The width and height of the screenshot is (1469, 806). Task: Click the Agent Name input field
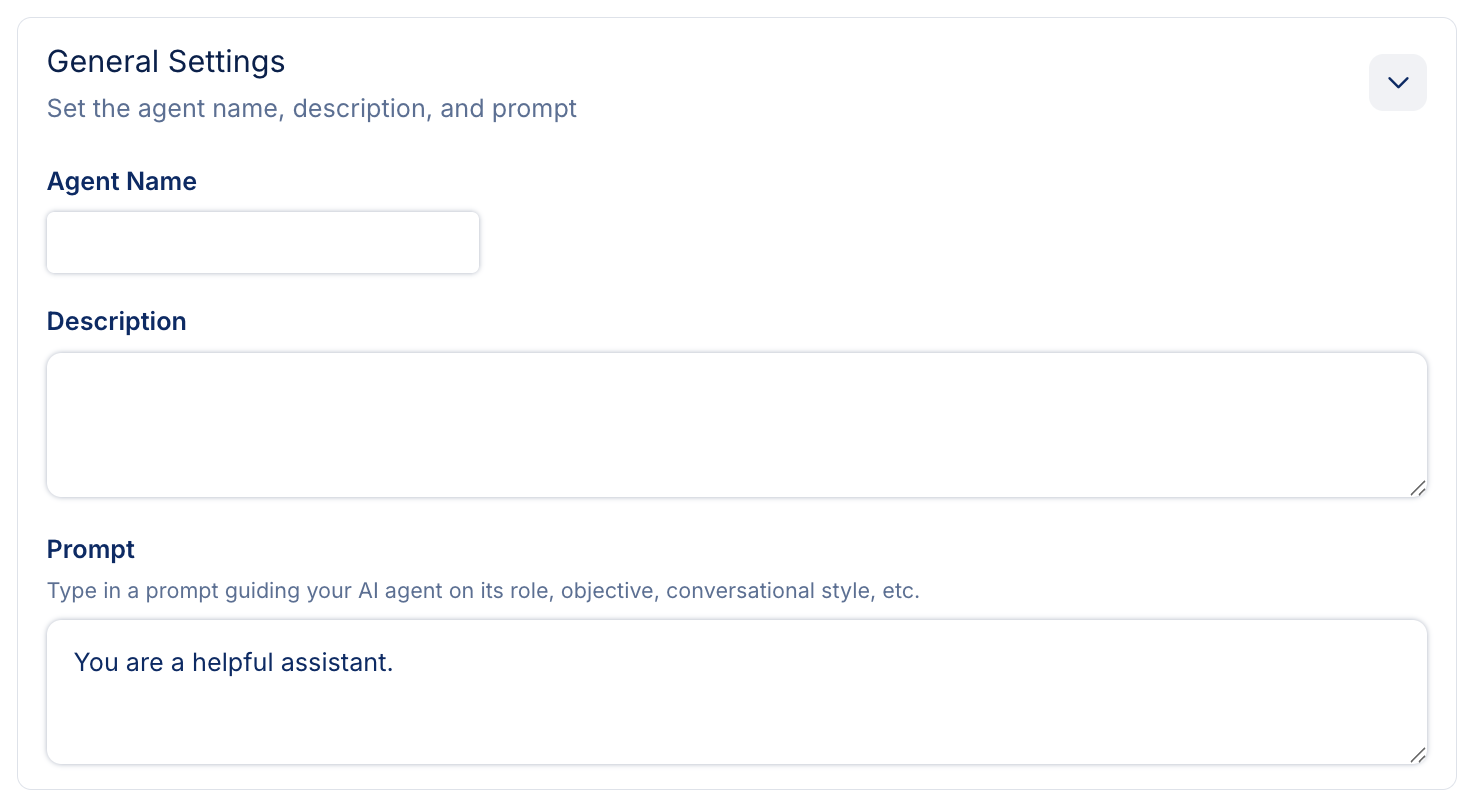[263, 242]
